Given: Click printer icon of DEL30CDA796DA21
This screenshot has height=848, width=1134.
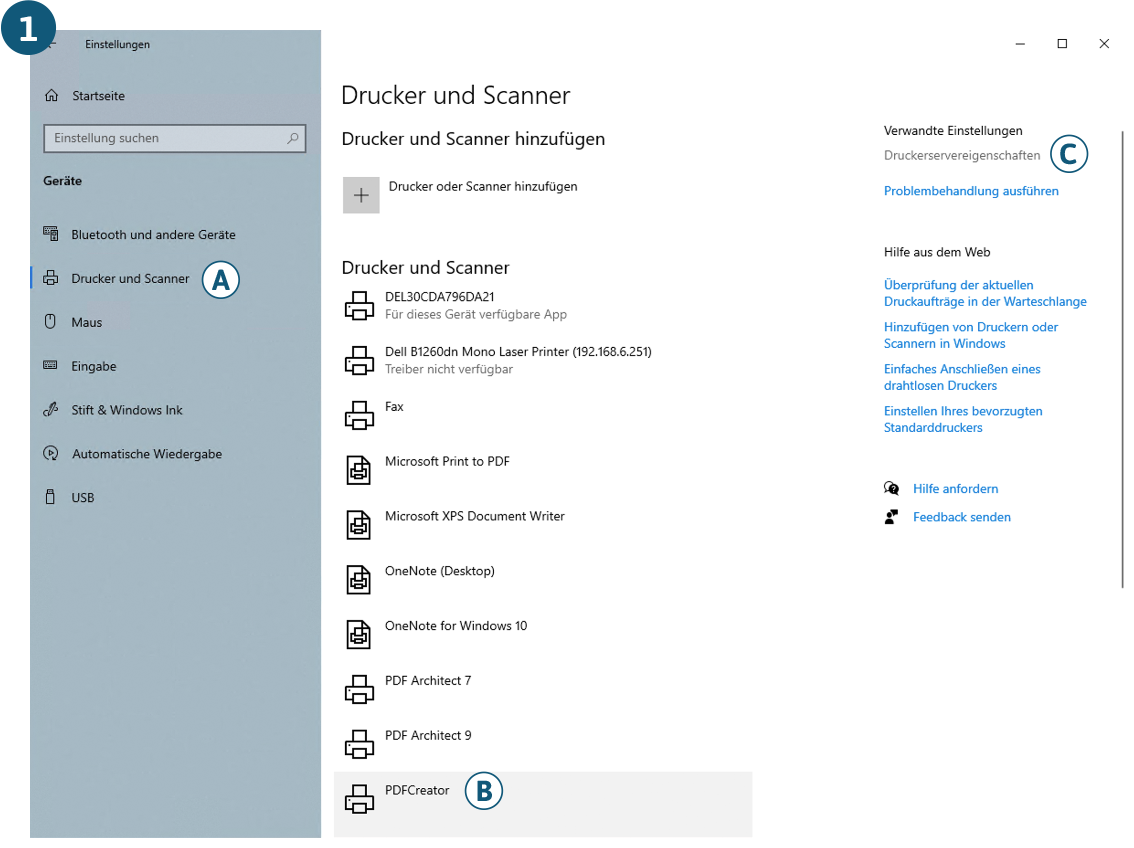Looking at the screenshot, I should click(x=359, y=305).
